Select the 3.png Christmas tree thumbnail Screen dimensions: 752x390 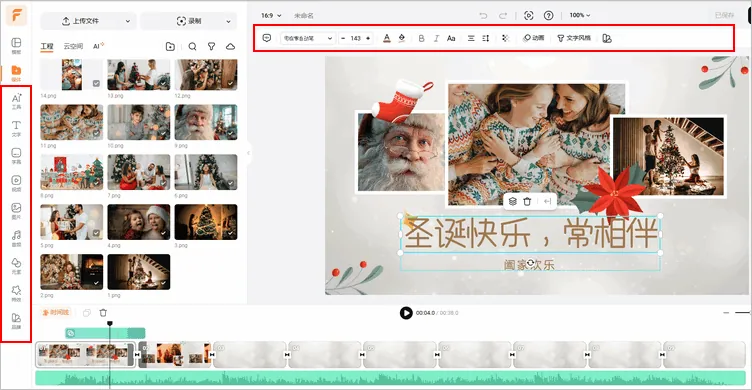click(x=206, y=222)
